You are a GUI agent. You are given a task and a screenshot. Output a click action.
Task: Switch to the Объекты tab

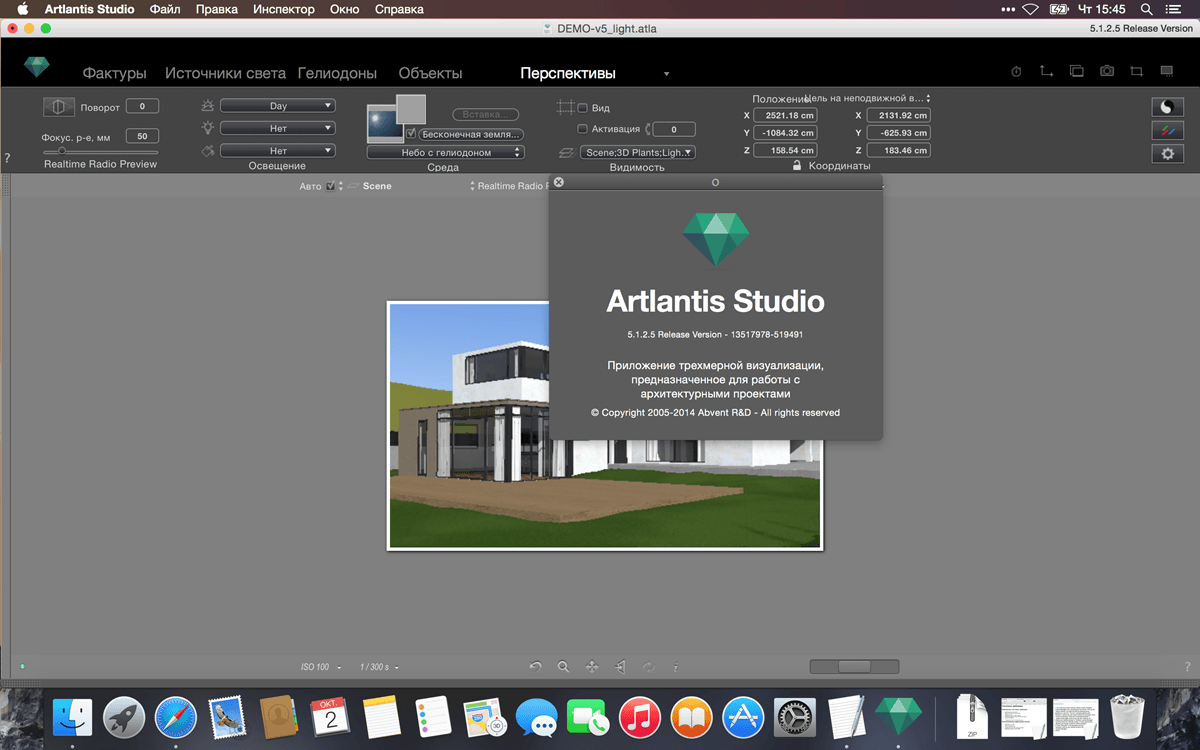[x=430, y=73]
